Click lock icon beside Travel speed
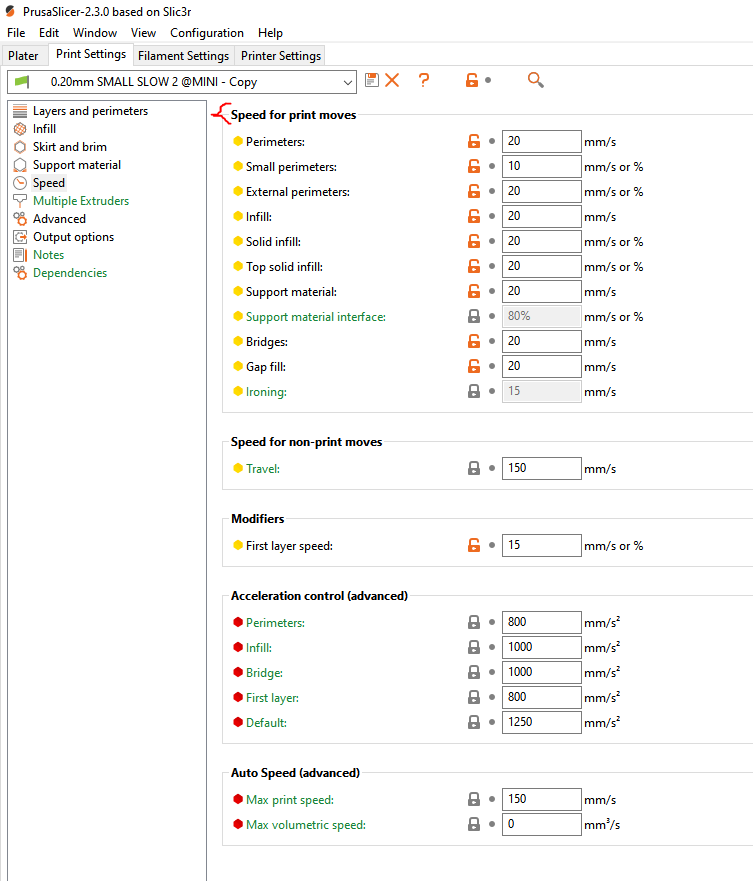Screen dimensions: 753x881 pos(474,469)
